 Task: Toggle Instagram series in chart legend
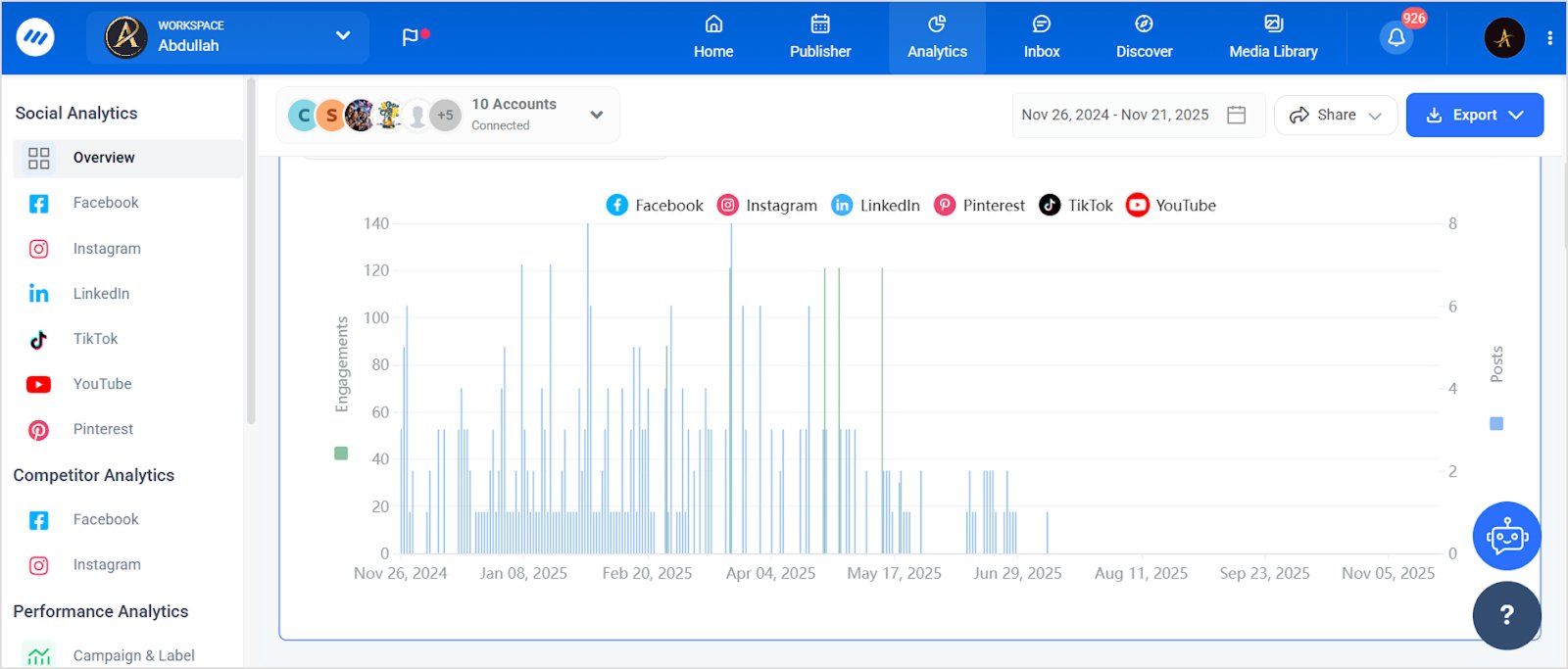point(767,205)
